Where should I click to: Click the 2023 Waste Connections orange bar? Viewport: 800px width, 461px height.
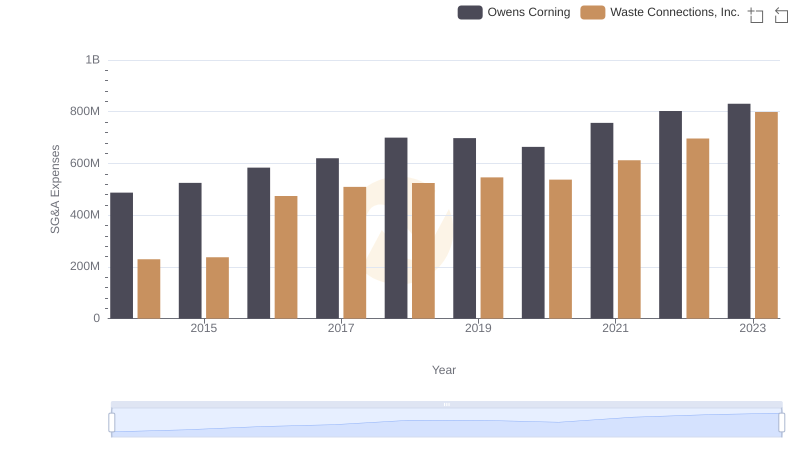766,215
